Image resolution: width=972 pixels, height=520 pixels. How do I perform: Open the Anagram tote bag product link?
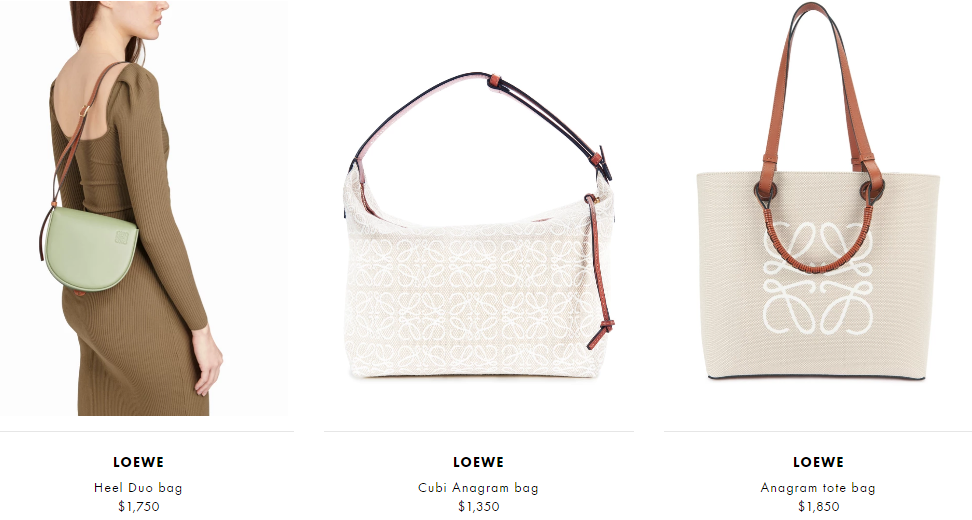pyautogui.click(x=818, y=488)
